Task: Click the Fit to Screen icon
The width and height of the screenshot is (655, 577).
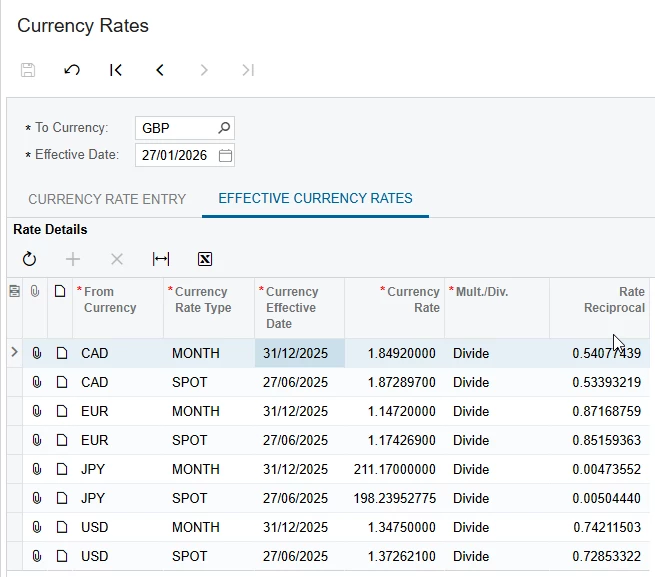Action: [161, 259]
